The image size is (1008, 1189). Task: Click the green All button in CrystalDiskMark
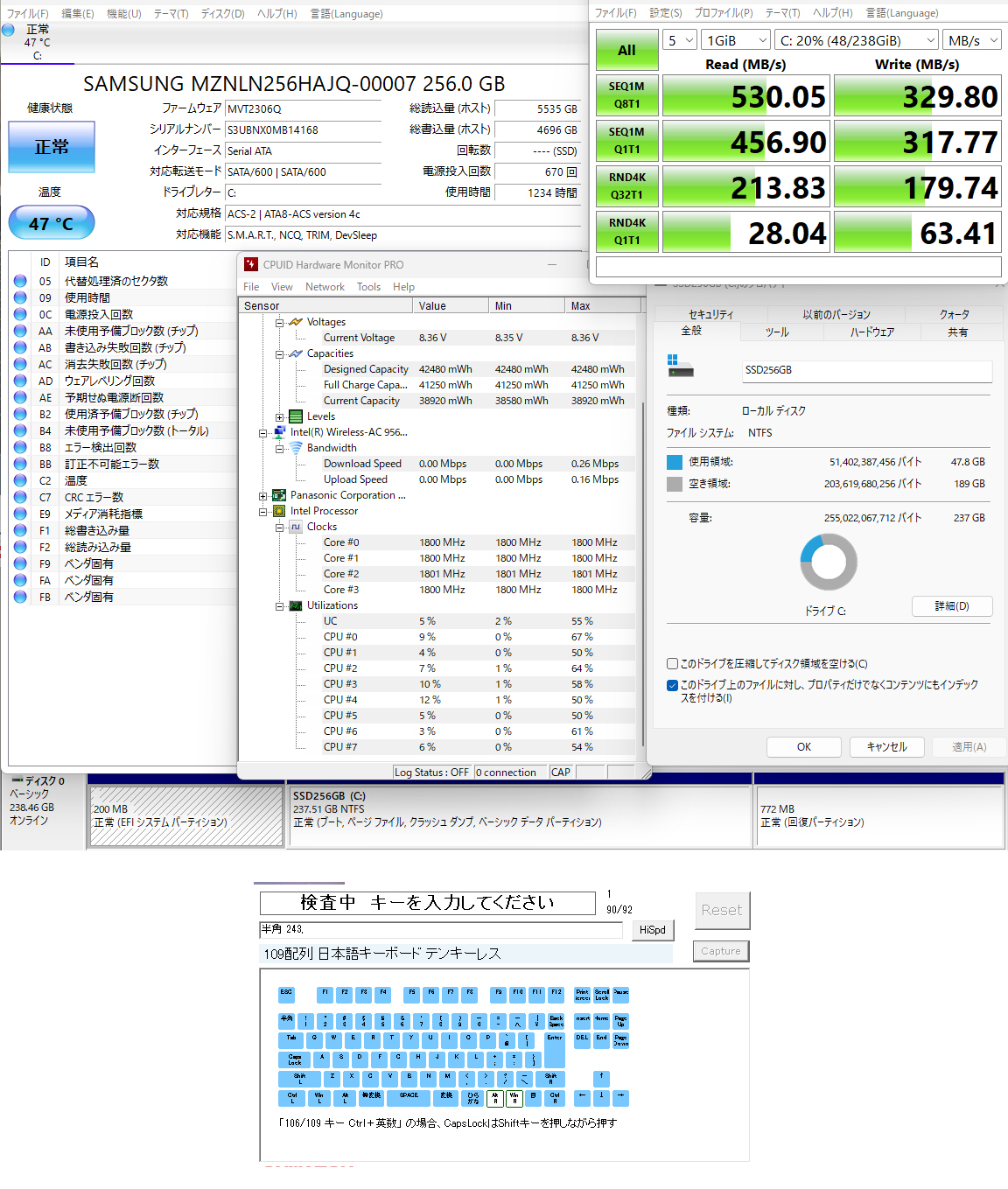pyautogui.click(x=626, y=50)
